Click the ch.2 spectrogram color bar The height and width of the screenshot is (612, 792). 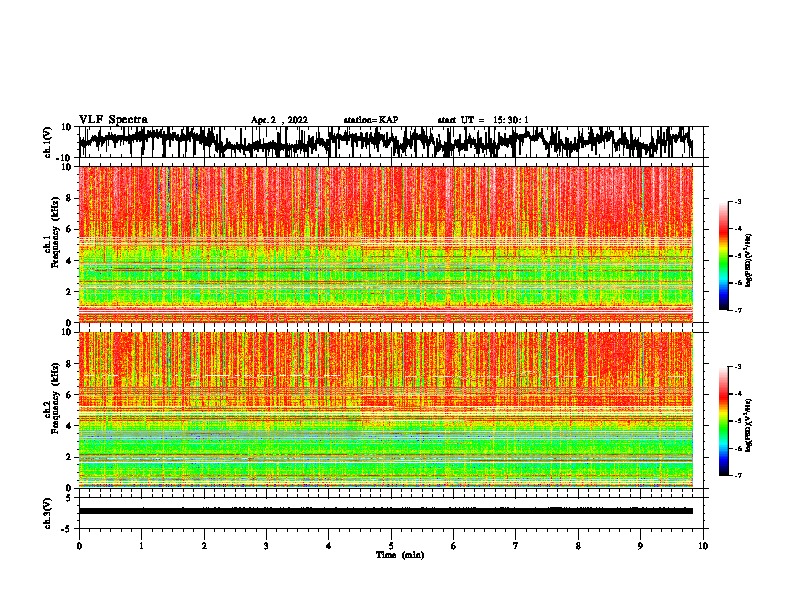coord(723,421)
